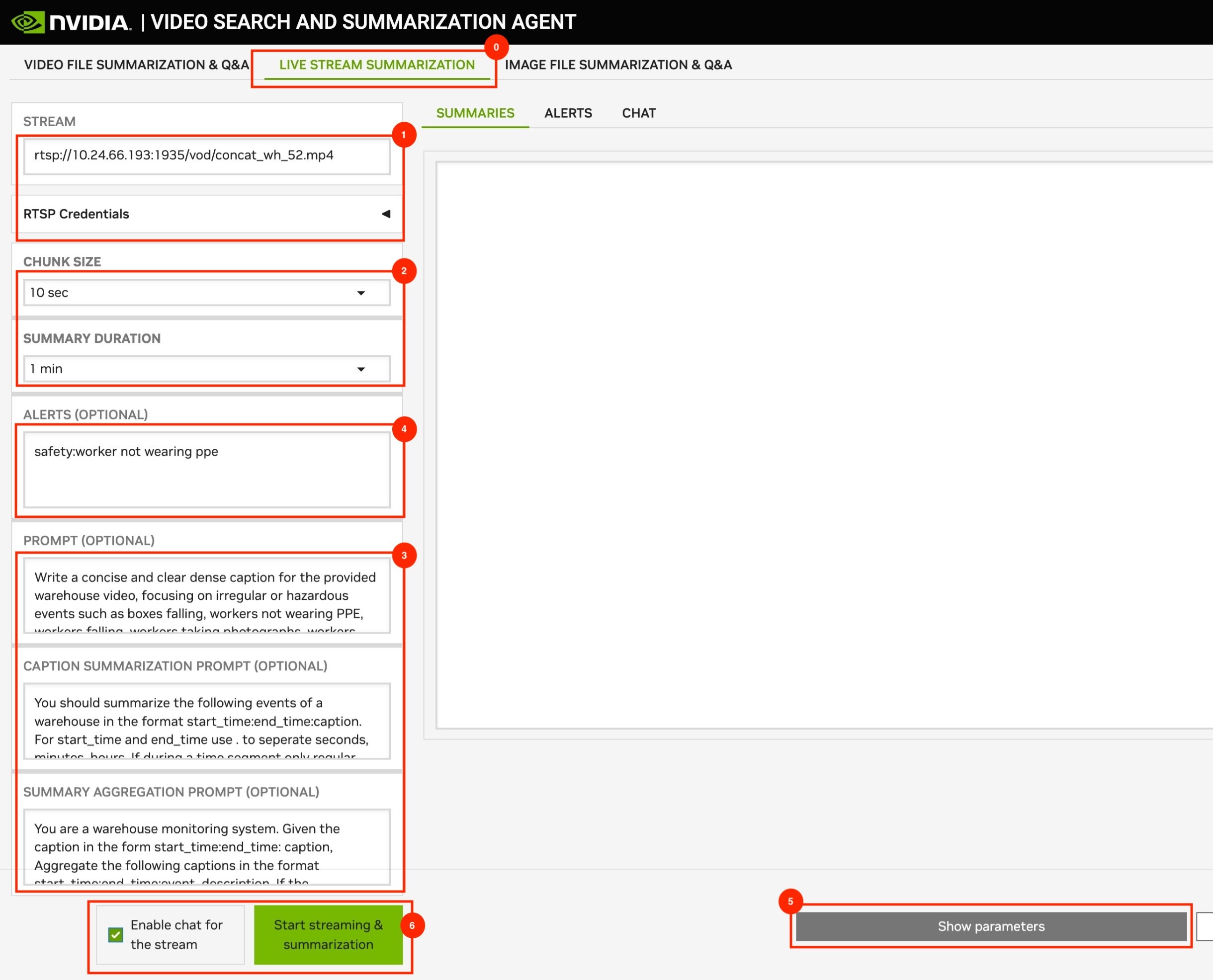
Task: Switch to the Alerts tab
Action: (568, 113)
